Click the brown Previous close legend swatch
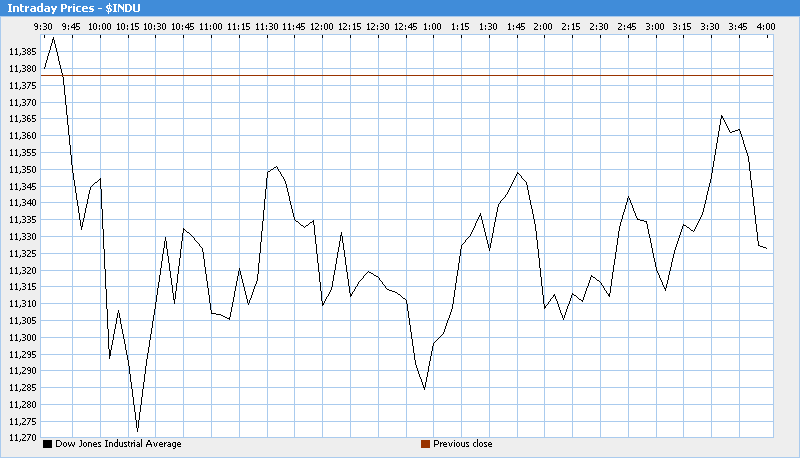Viewport: 800px width, 458px height. click(x=425, y=444)
